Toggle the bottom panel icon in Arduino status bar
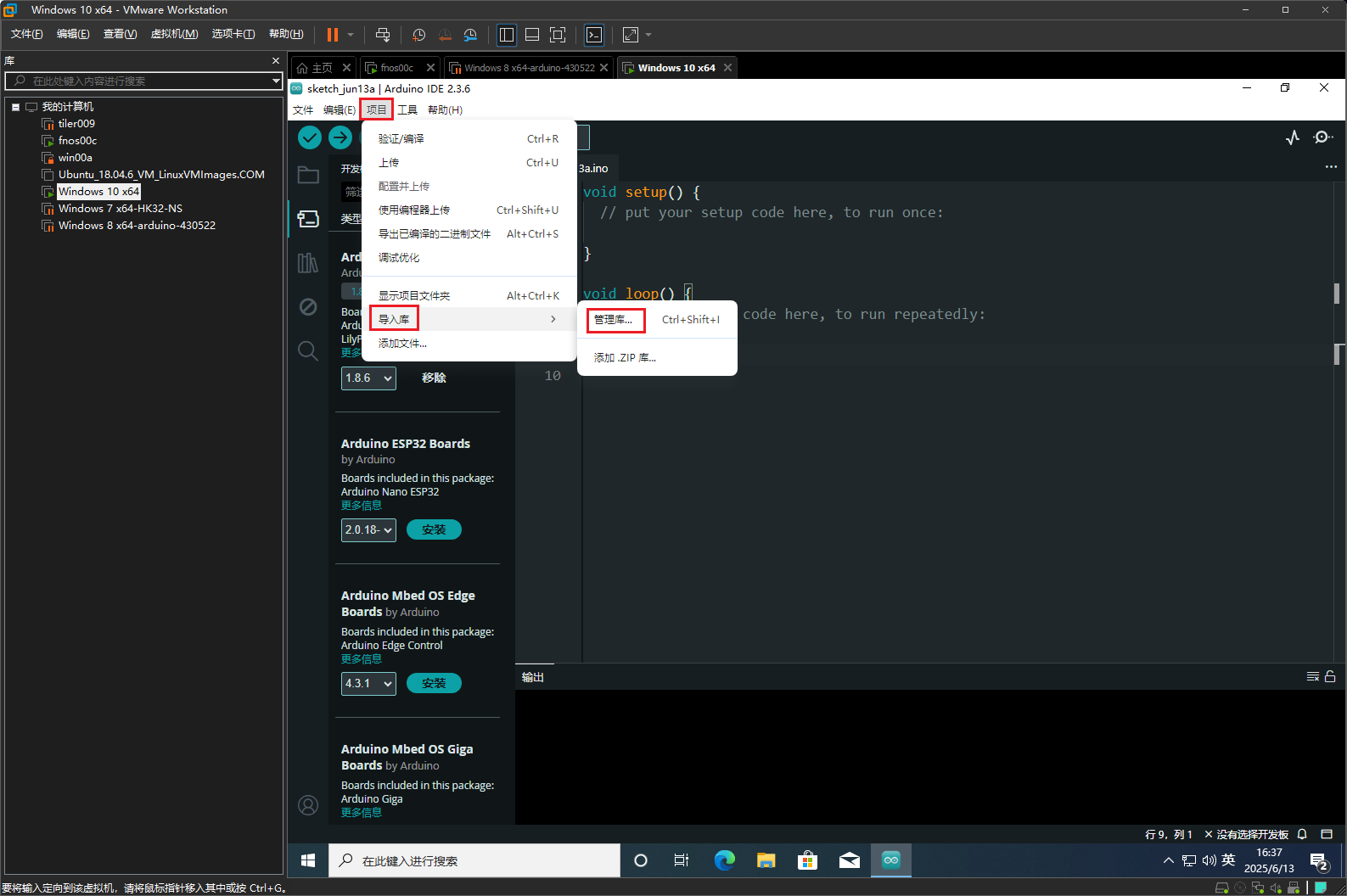 [1327, 834]
